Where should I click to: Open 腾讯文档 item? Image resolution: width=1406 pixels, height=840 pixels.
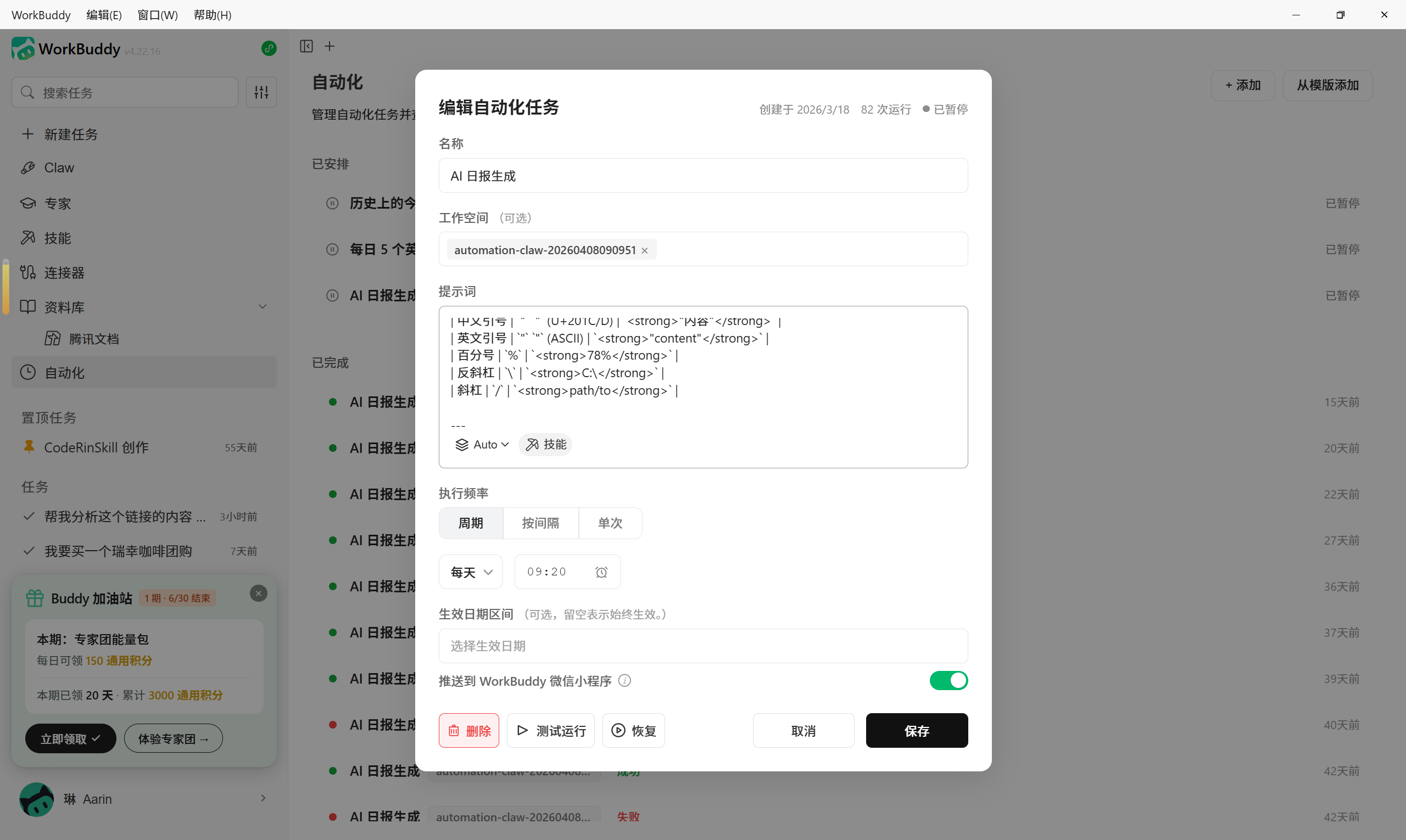(x=144, y=339)
